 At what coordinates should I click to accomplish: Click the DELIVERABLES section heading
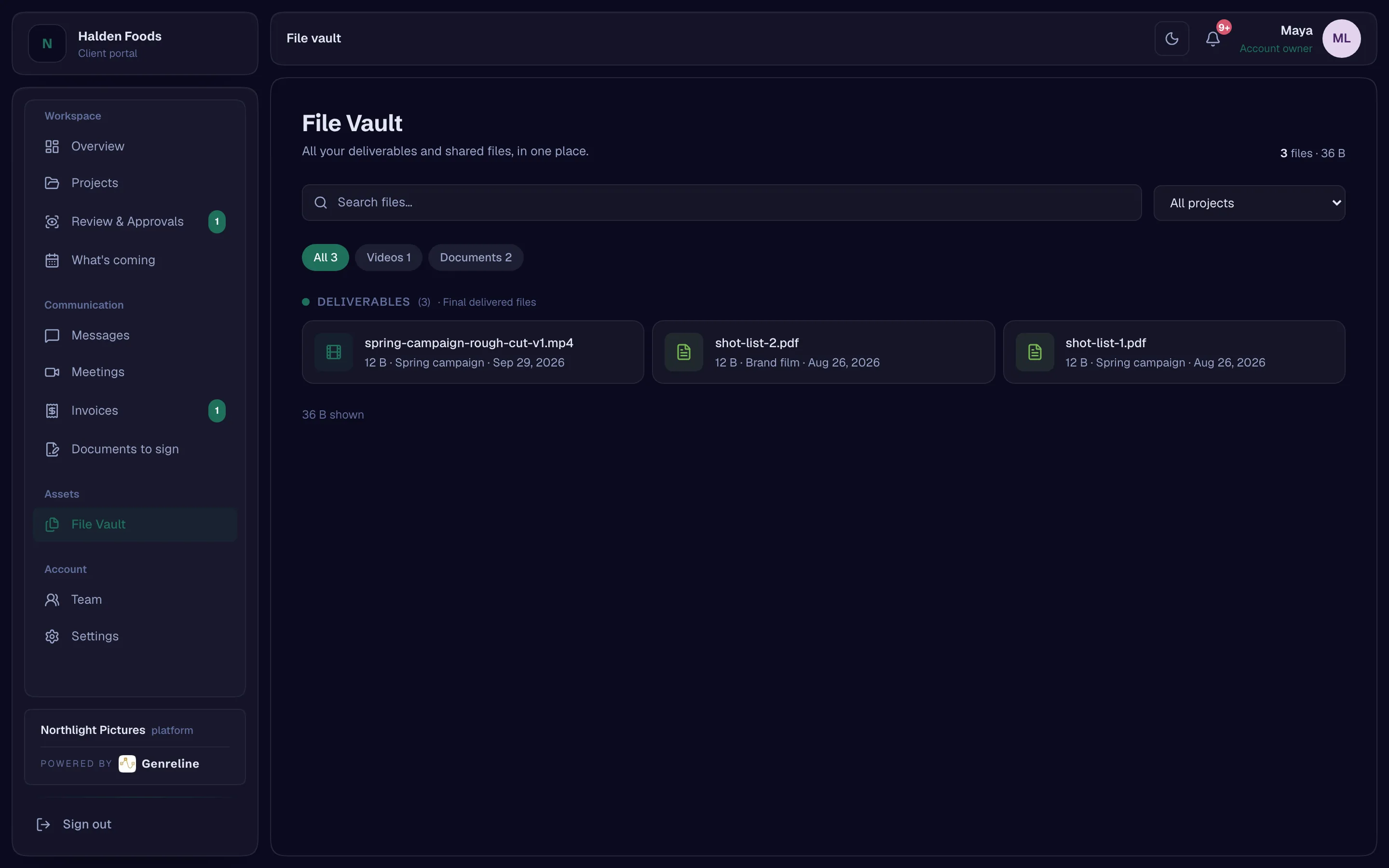[363, 302]
